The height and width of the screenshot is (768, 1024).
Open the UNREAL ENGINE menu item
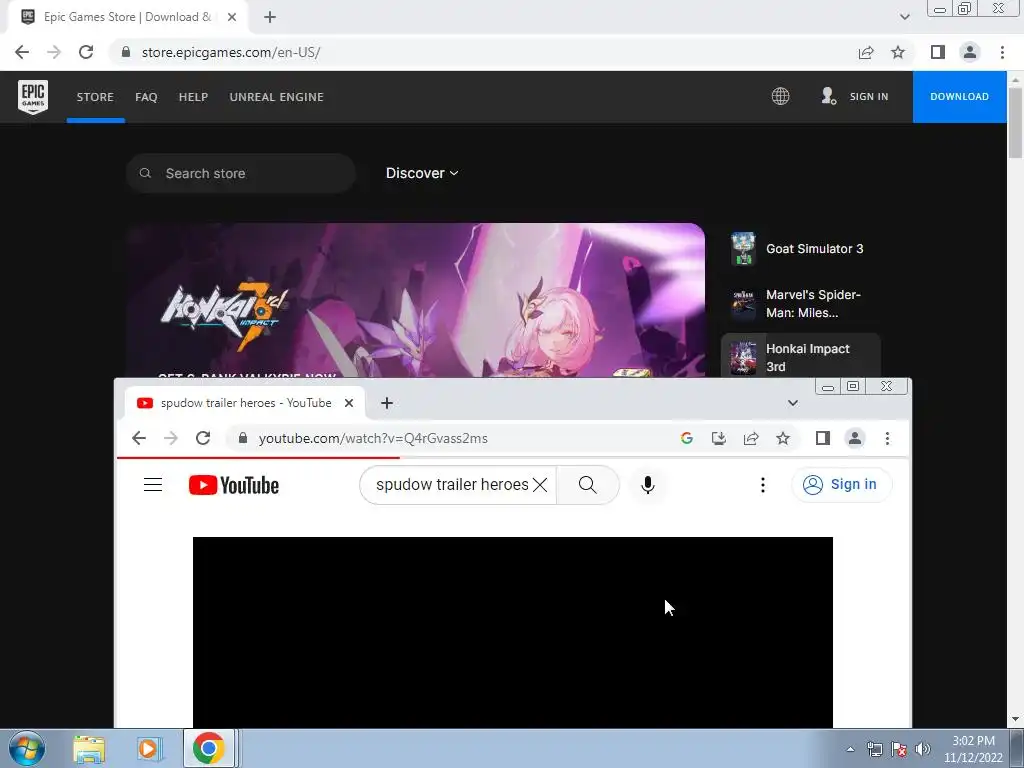276,97
